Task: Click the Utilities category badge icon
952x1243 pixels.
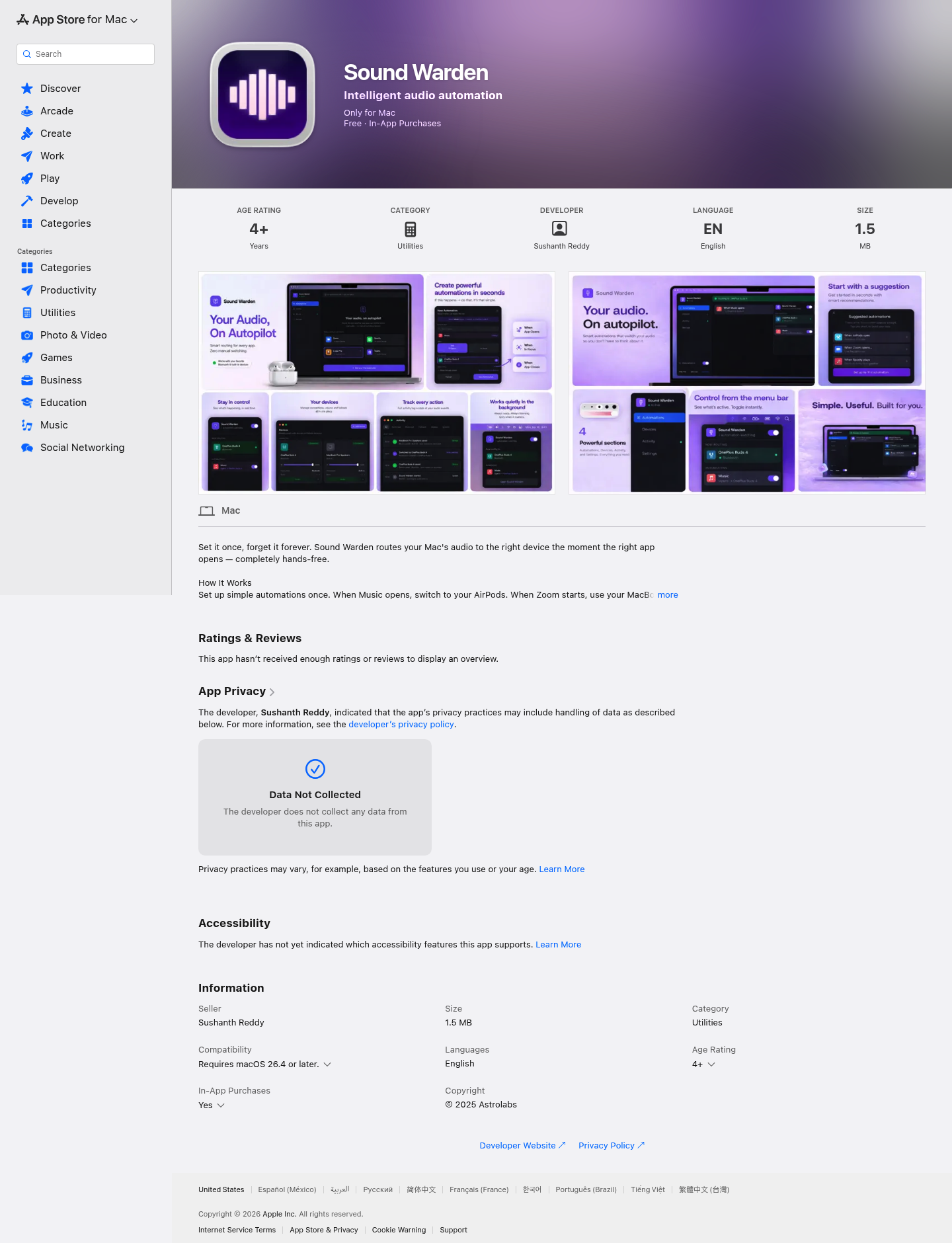Action: point(411,229)
